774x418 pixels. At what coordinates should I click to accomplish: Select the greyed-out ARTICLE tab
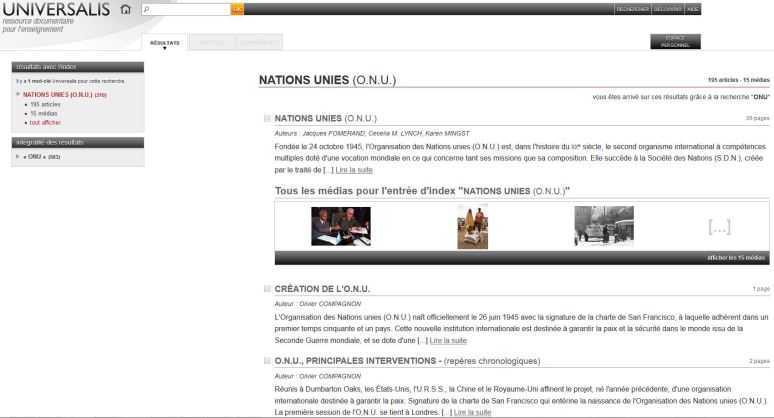pyautogui.click(x=212, y=43)
